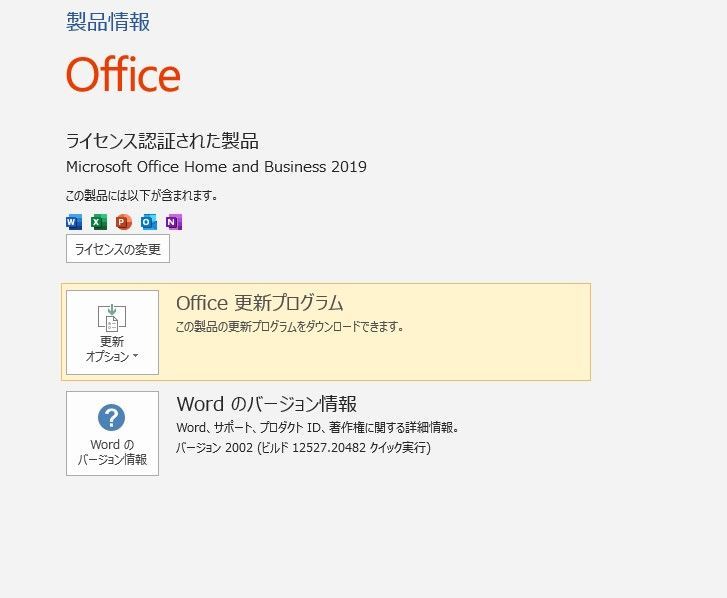Screen dimensions: 727x598
Task: Click the blue question mark icon
Action: pyautogui.click(x=112, y=417)
